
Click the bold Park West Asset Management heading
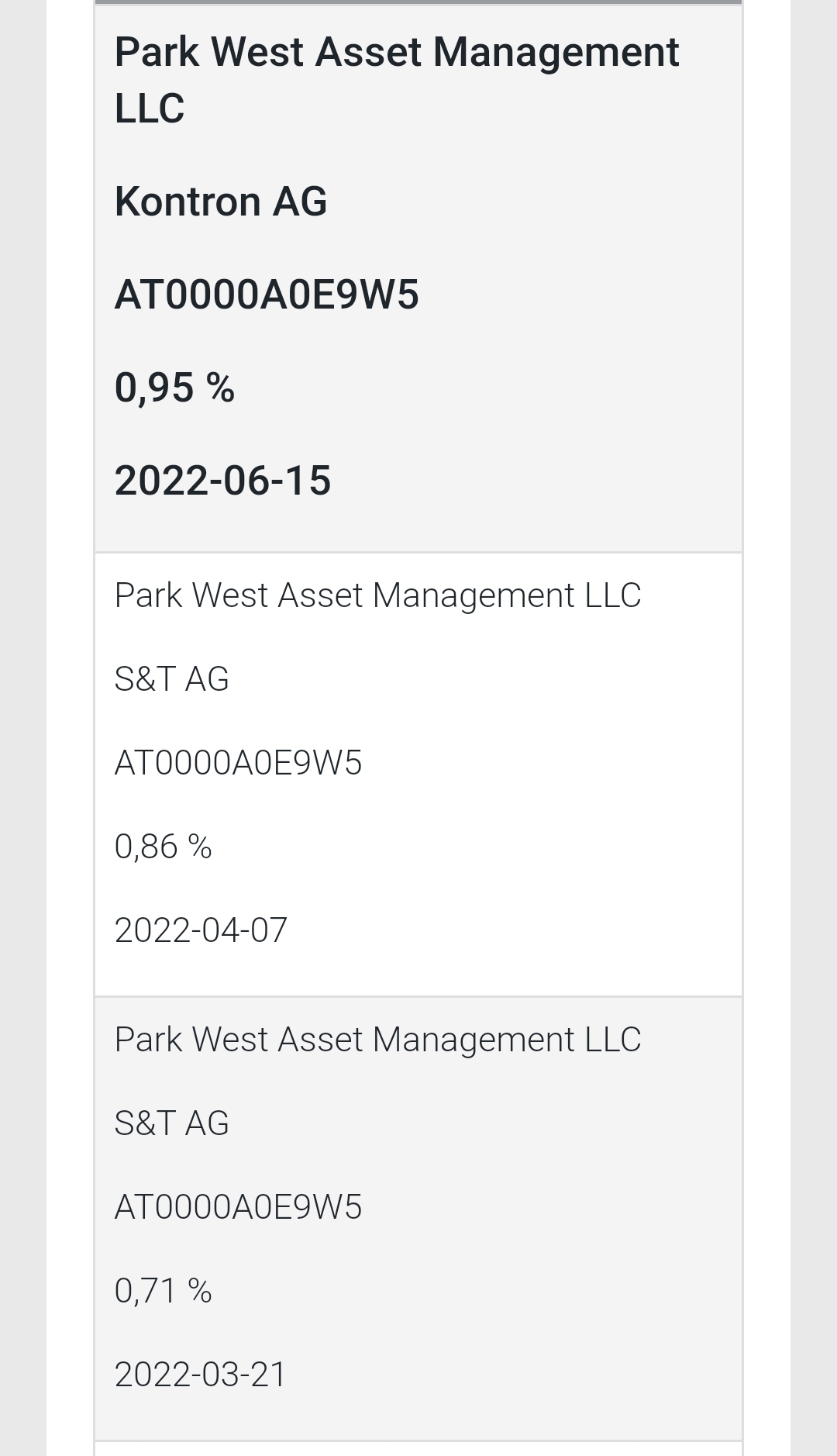pyautogui.click(x=396, y=53)
